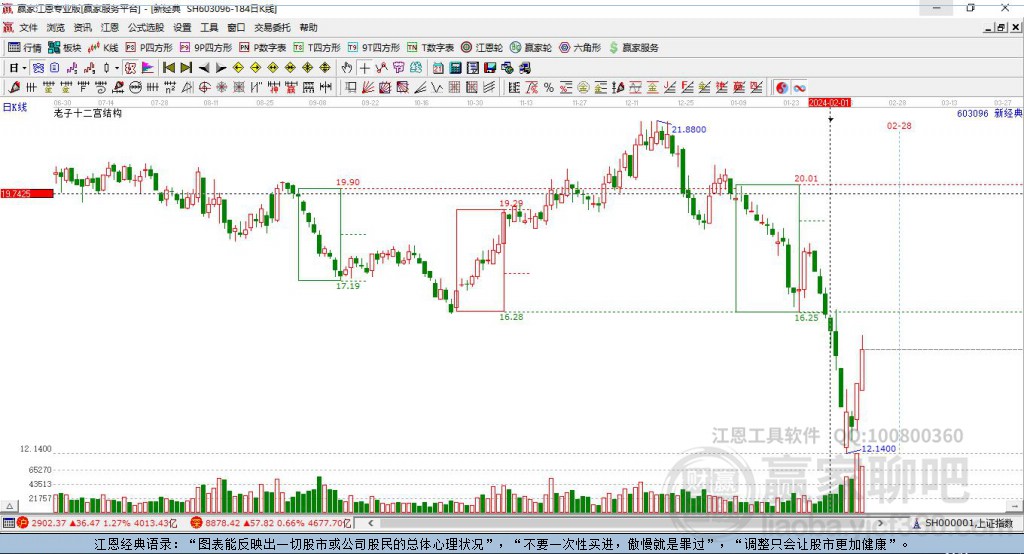Open the 赢家轮 wheel tool
The height and width of the screenshot is (554, 1024).
531,48
